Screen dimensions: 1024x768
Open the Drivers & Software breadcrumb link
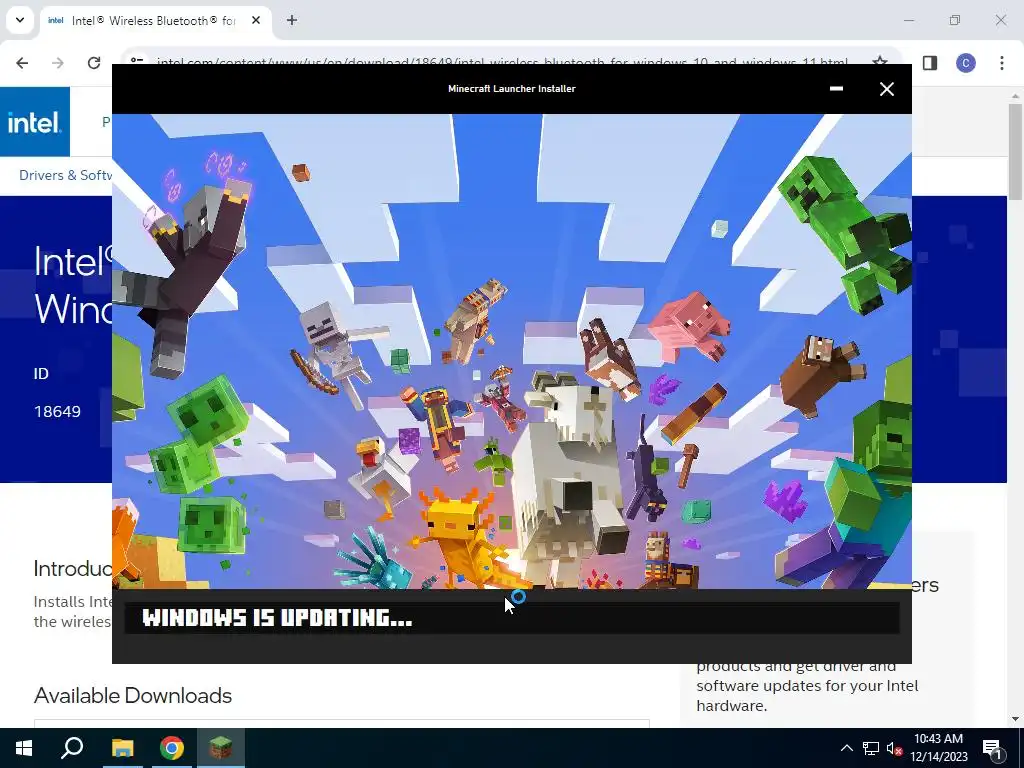click(65, 175)
